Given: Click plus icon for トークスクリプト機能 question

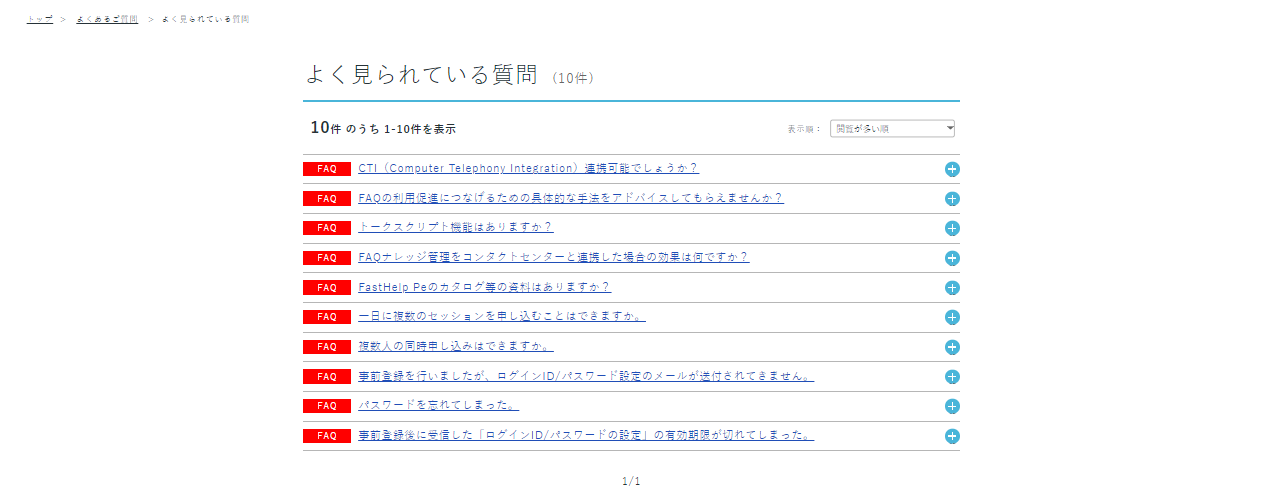Looking at the screenshot, I should coord(952,228).
